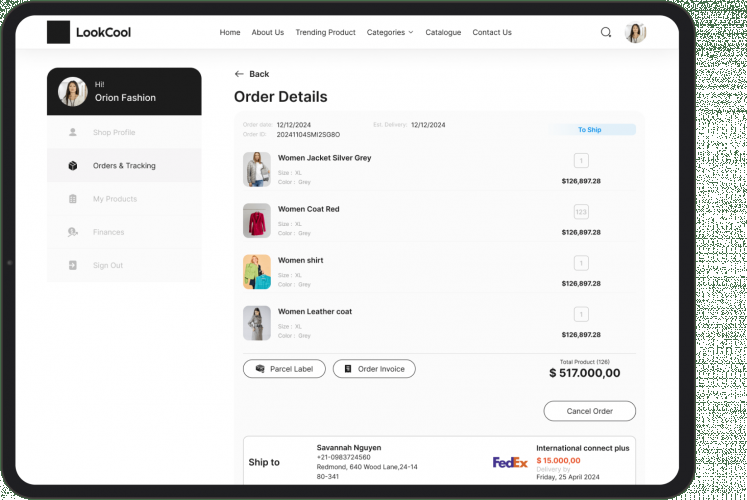Click the shipping cost $ 15.000,00

tap(558, 460)
